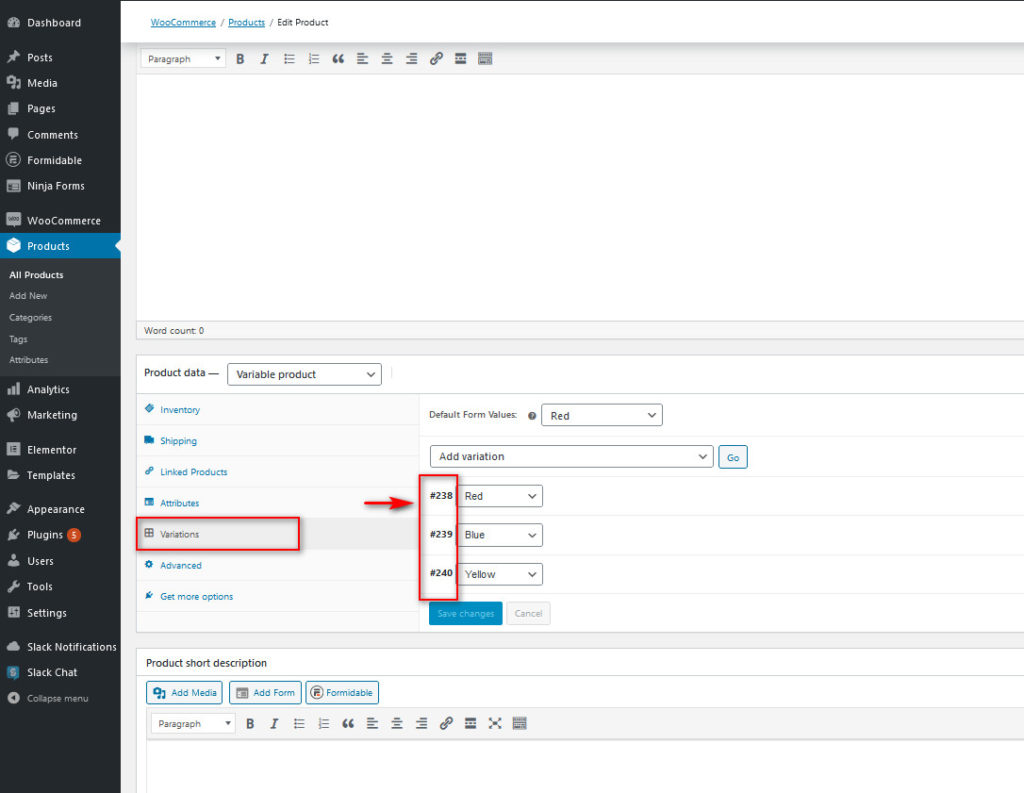Open Get more options tab
Viewport: 1024px width, 793px height.
(278, 596)
